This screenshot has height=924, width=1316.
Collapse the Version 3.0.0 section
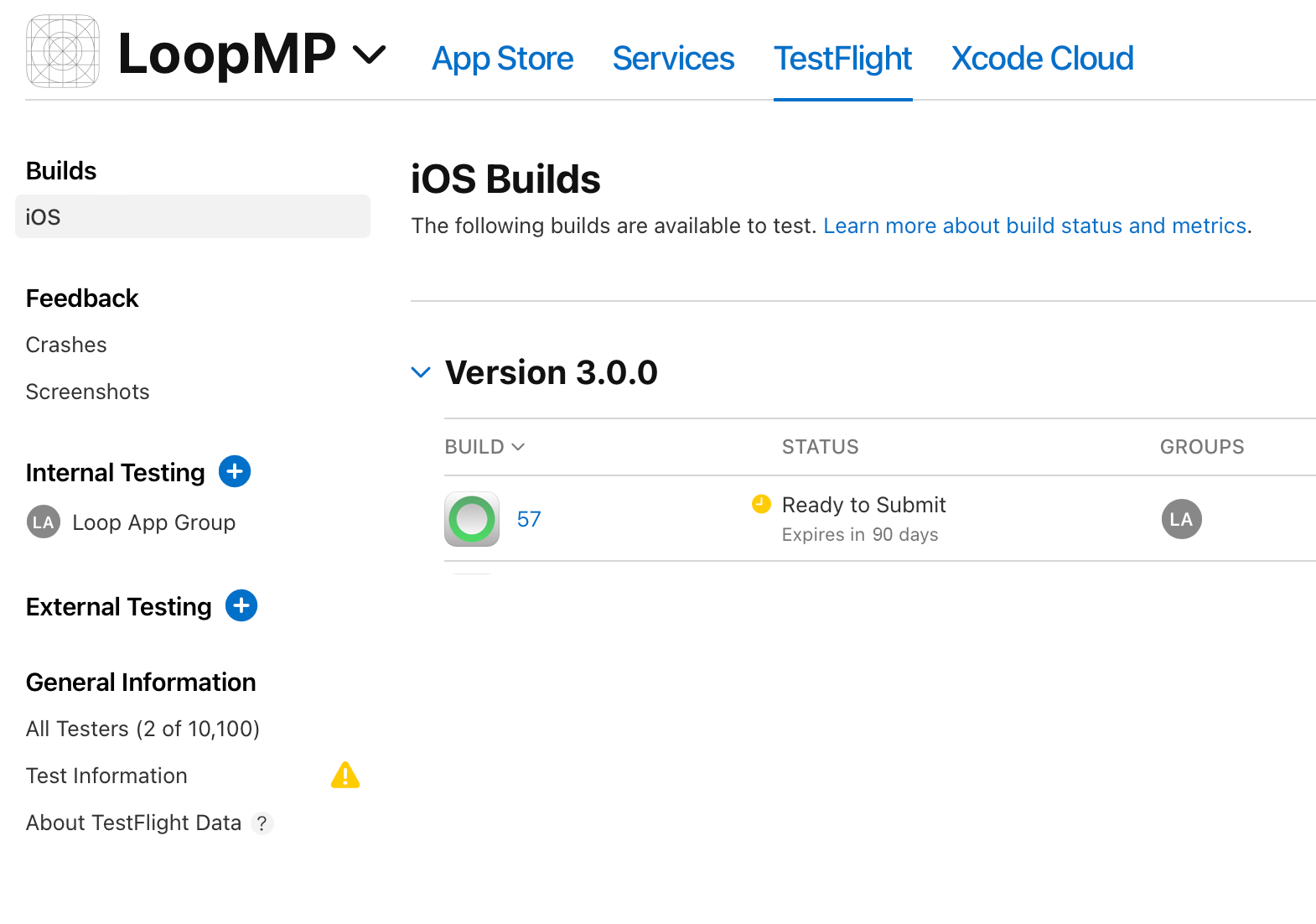pyautogui.click(x=421, y=372)
